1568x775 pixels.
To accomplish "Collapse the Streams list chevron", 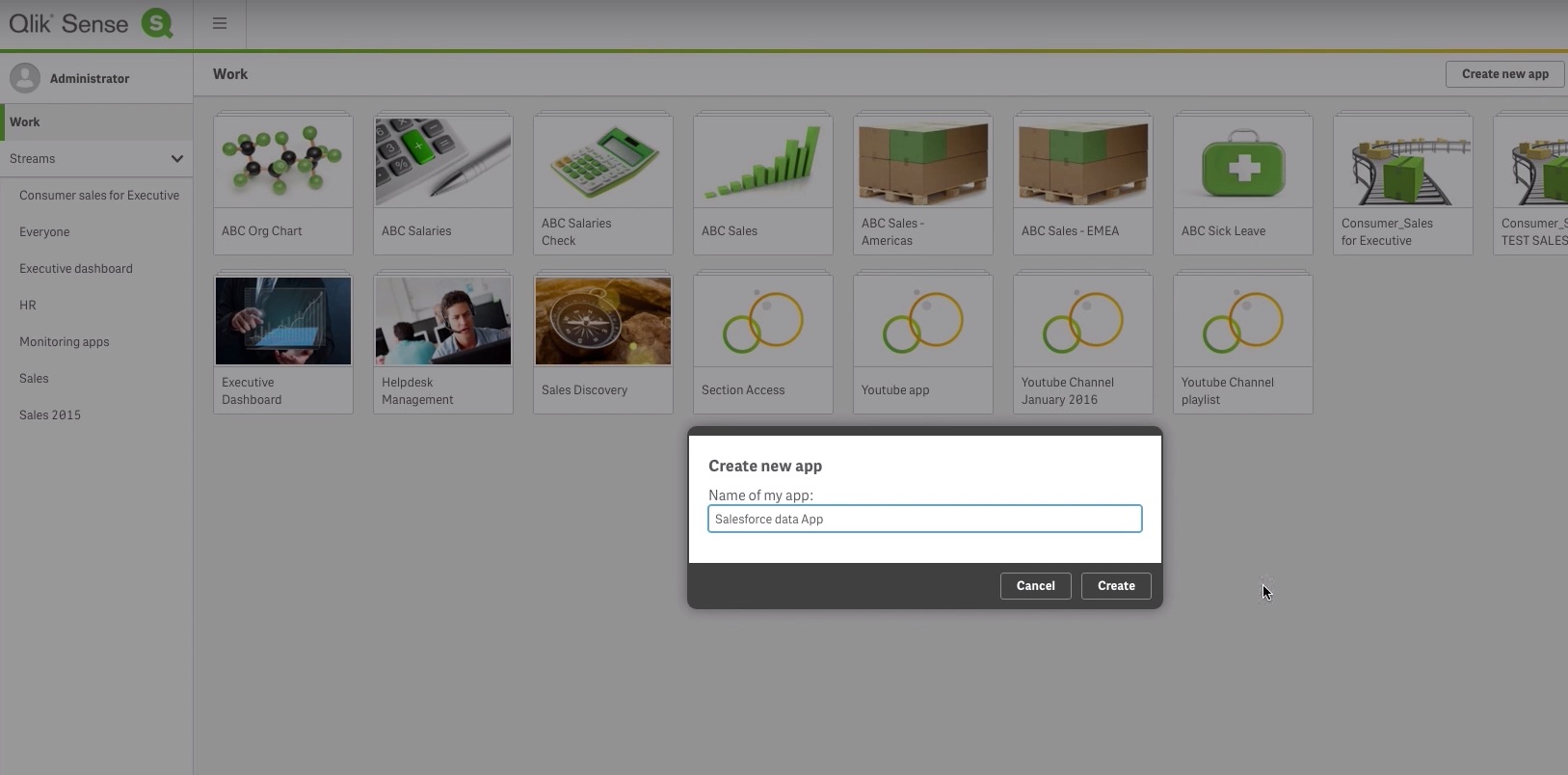I will [177, 158].
